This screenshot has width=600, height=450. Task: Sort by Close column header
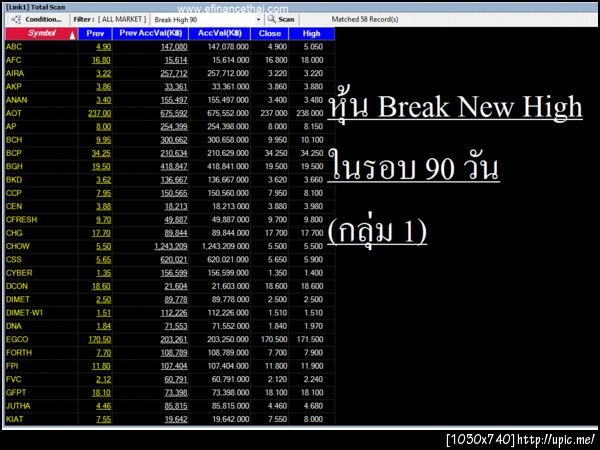(x=270, y=34)
